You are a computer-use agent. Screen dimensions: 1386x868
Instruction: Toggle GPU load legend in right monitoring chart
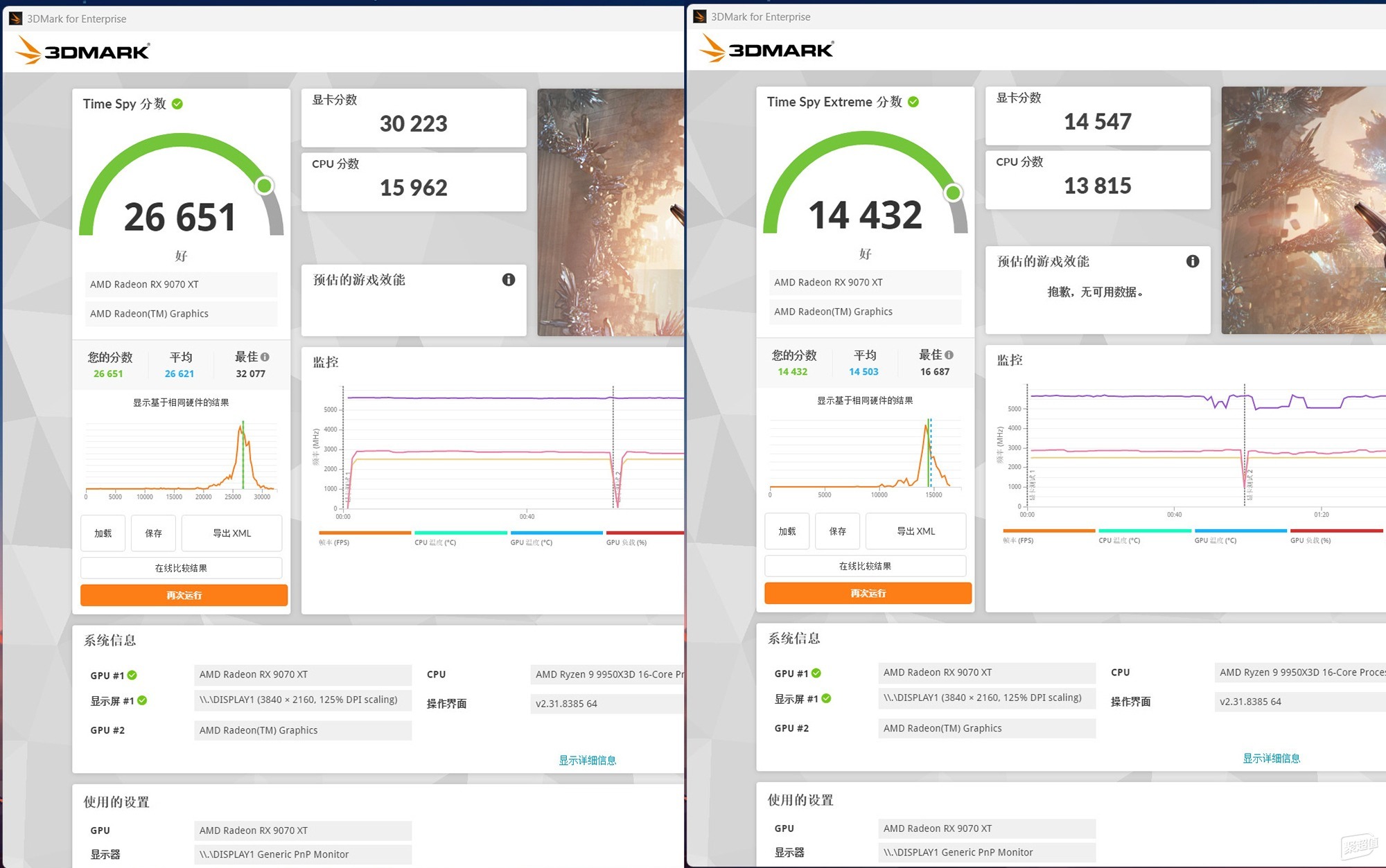[x=1337, y=536]
